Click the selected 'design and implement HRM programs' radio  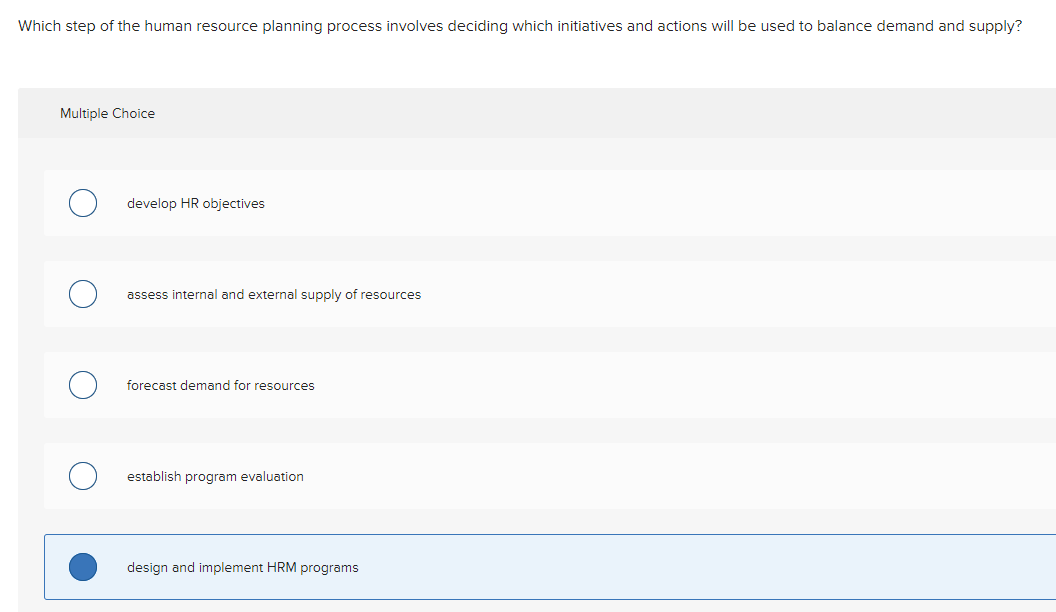click(x=82, y=567)
